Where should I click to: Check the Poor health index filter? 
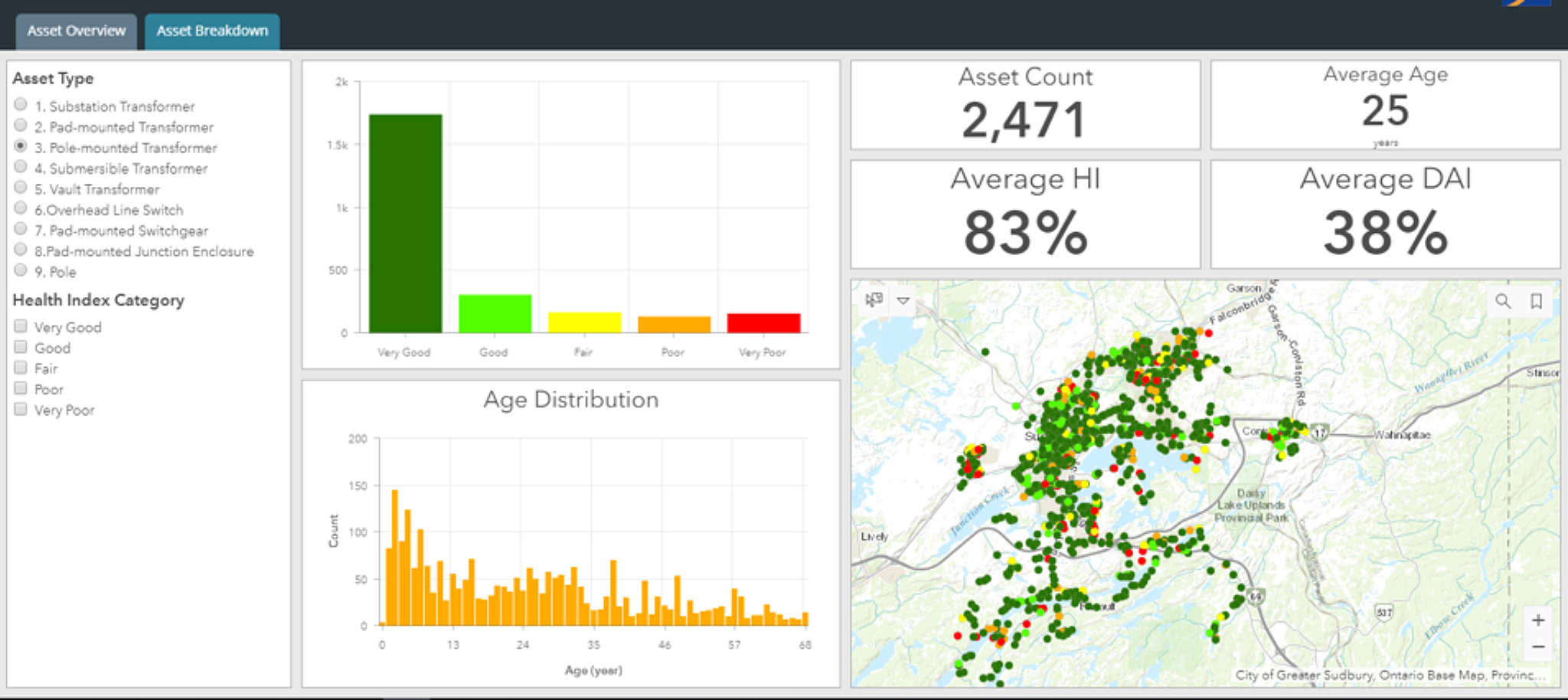click(21, 387)
